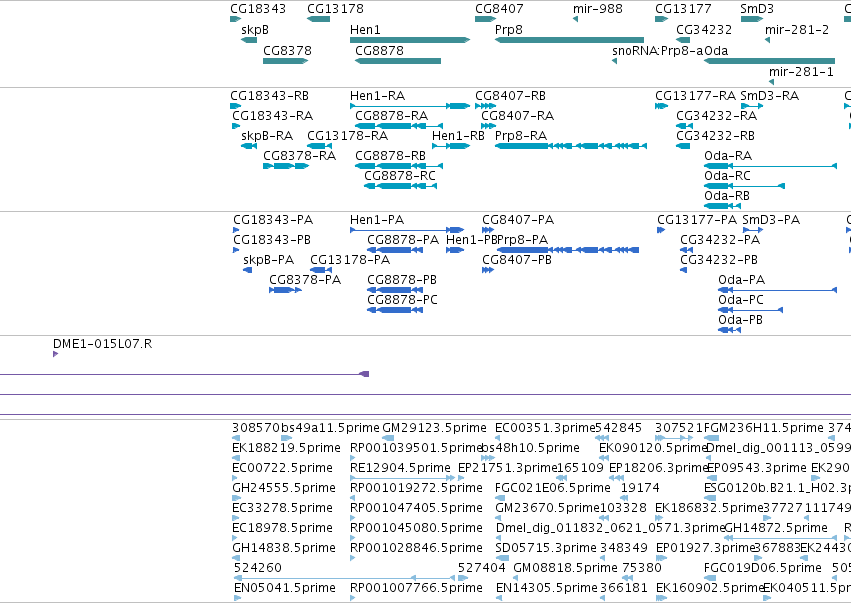851x603 pixels.
Task: Click the CG18343-PB label
Action: click(x=272, y=240)
